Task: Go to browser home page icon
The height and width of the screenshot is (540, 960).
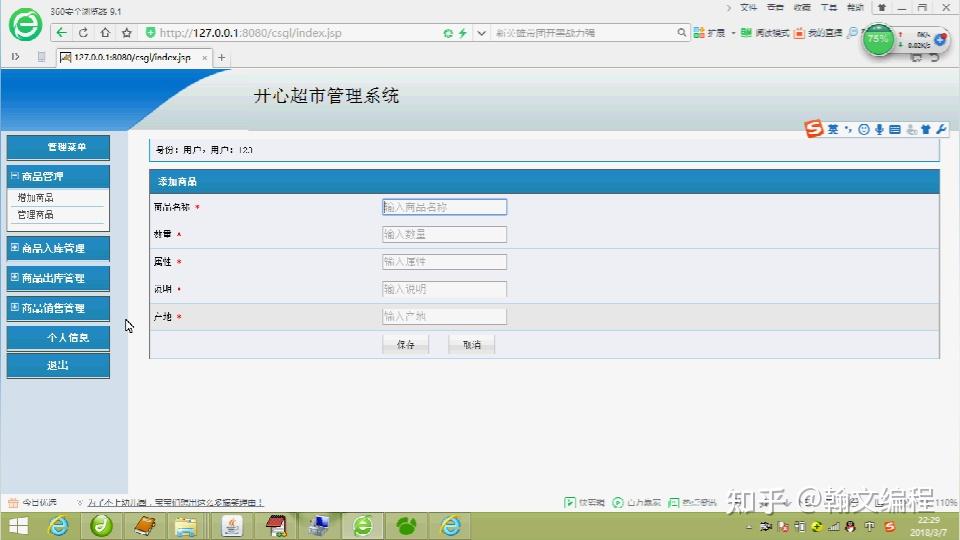Action: [x=105, y=32]
